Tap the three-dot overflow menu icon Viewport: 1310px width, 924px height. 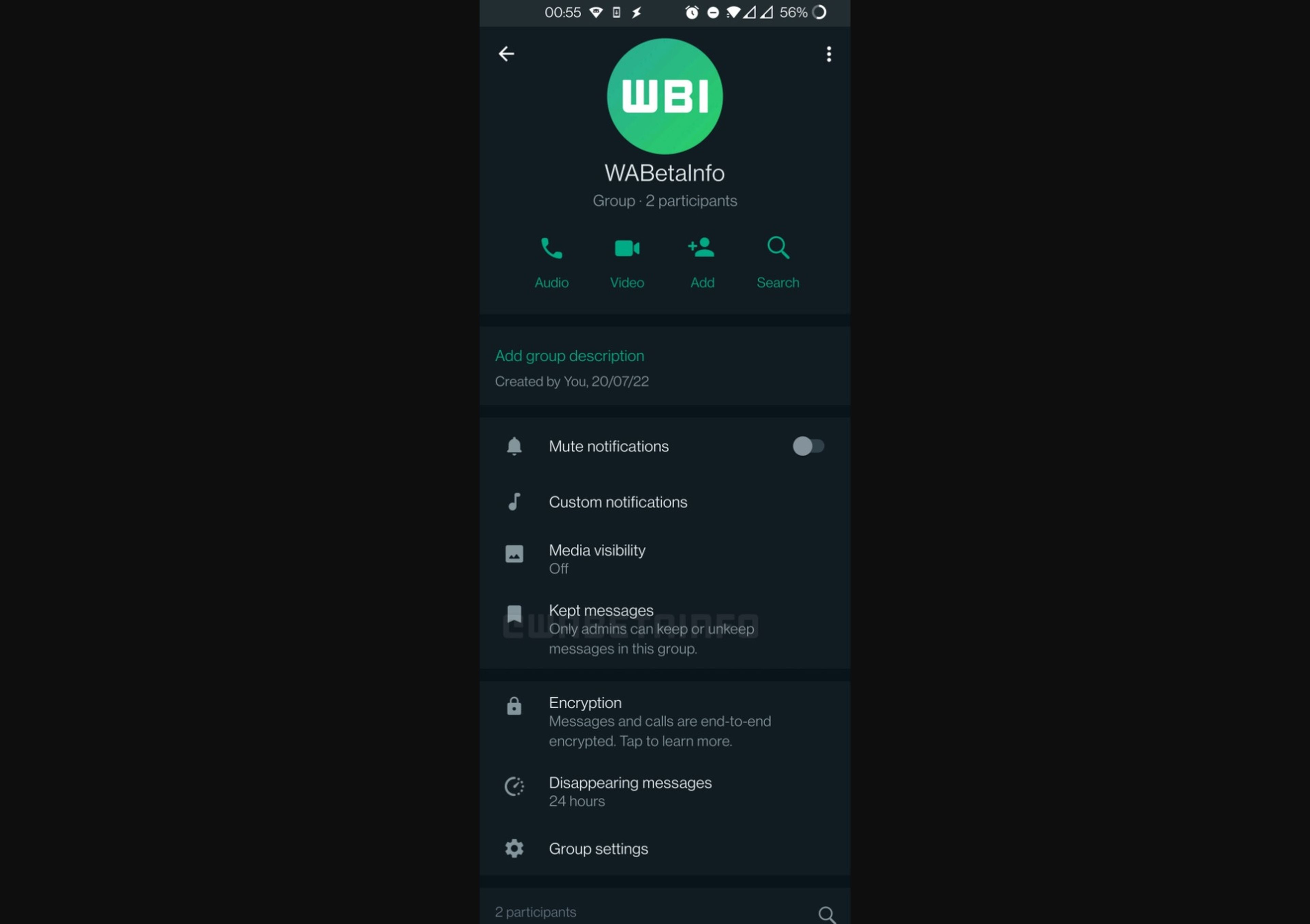coord(829,54)
